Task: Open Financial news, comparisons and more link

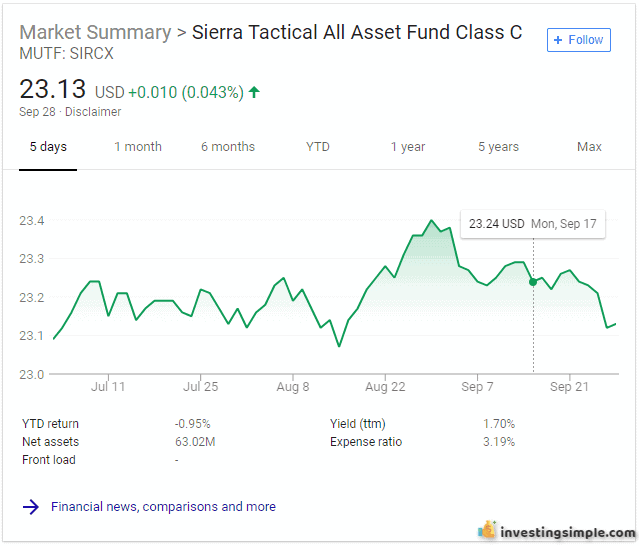Action: coord(163,506)
